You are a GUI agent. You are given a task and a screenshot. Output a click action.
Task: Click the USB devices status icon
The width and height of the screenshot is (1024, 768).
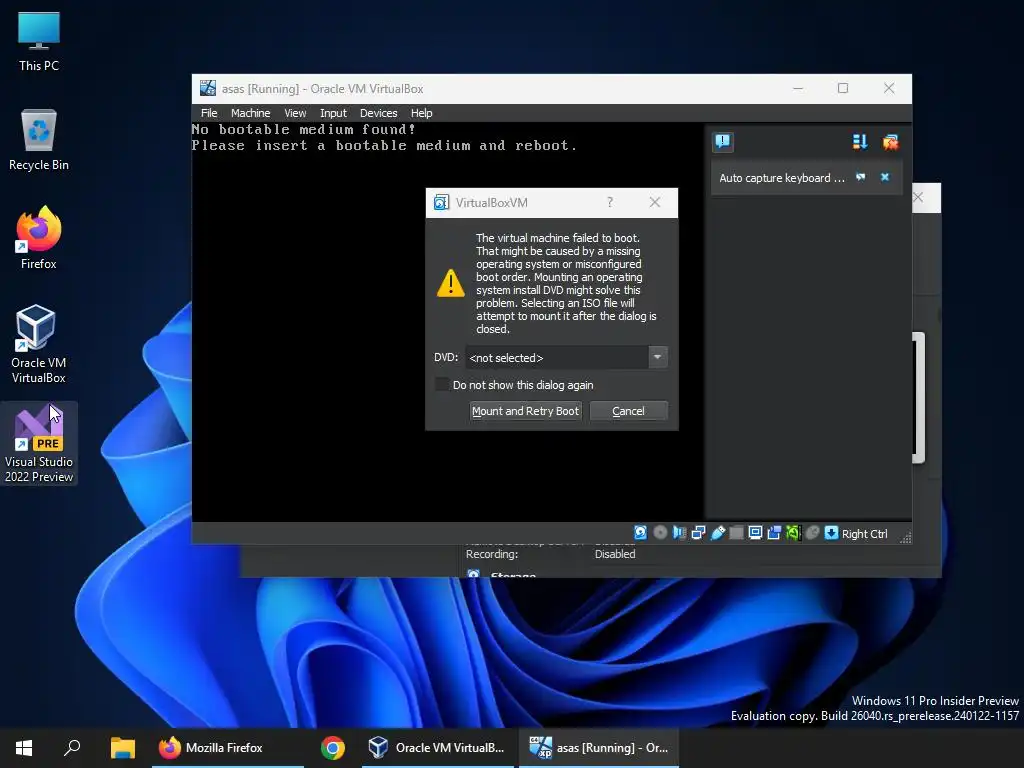(x=717, y=533)
